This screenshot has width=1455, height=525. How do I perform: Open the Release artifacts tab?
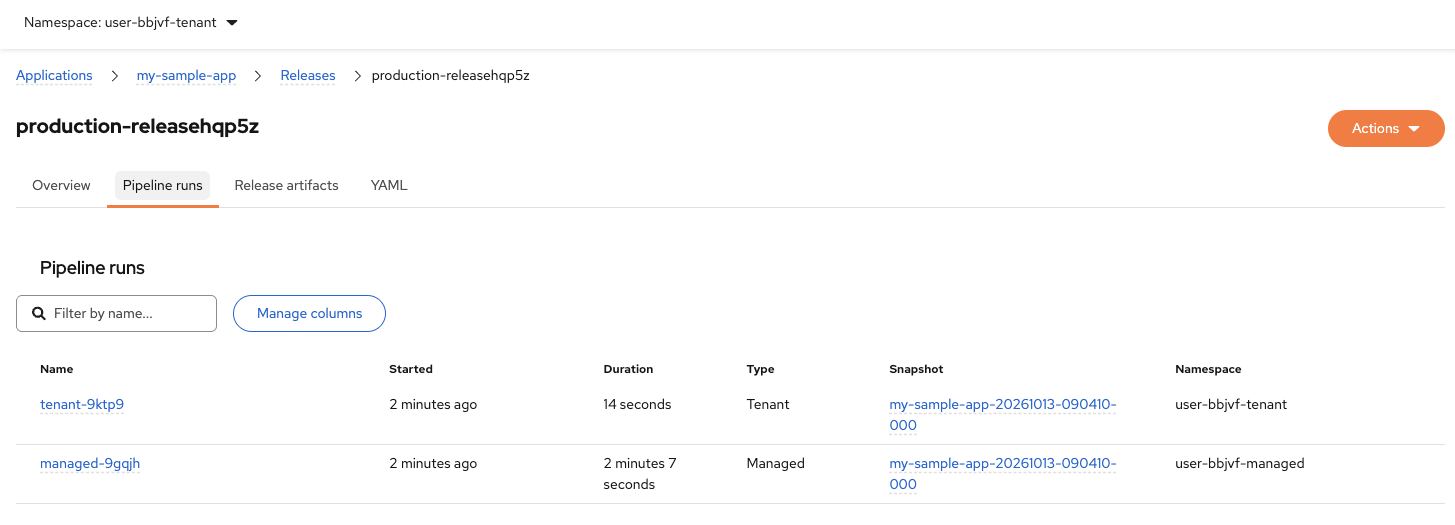coord(286,186)
